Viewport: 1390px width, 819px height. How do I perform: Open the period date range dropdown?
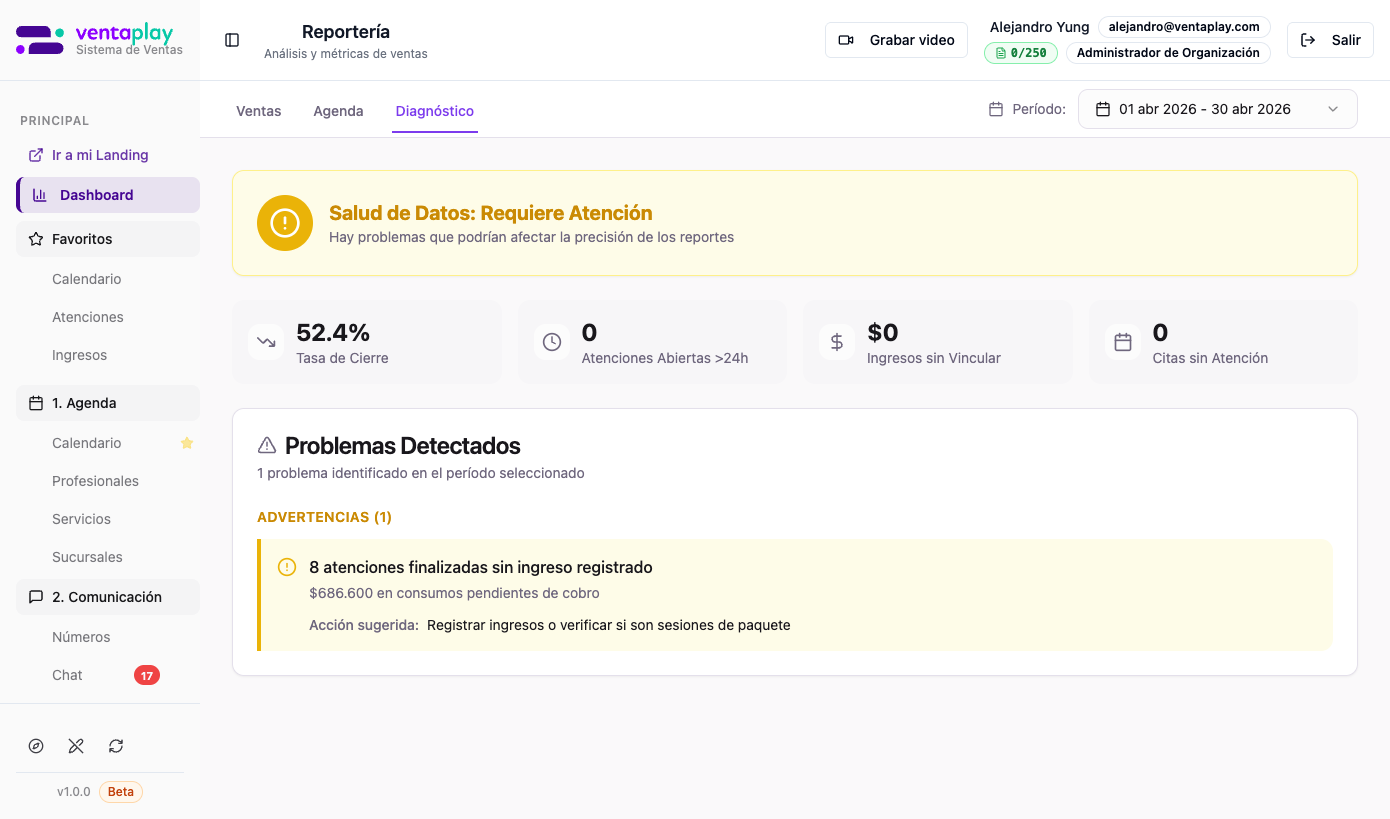(1217, 109)
